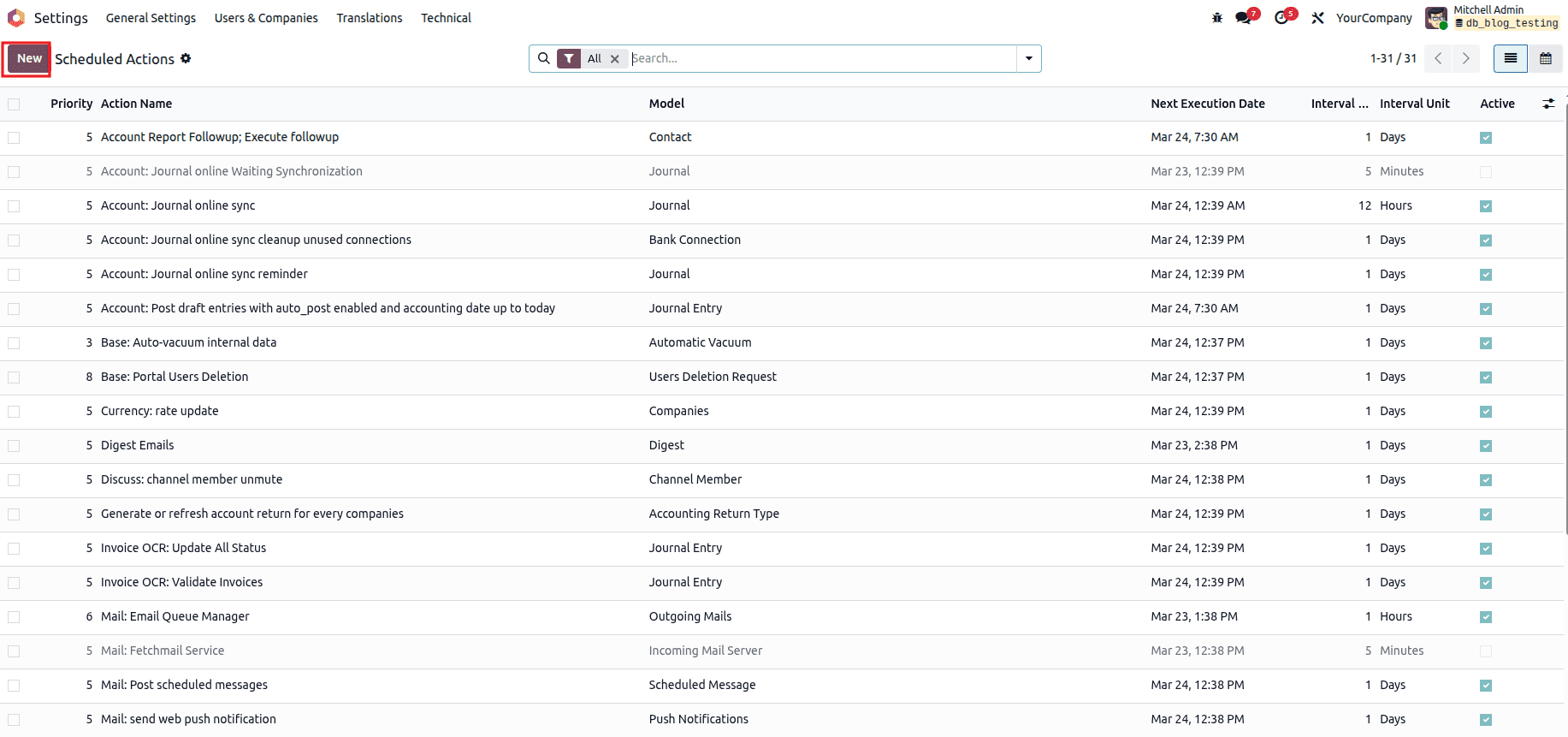Open Base: Auto-vacuum internal data record
The width and height of the screenshot is (1568, 737).
(188, 342)
